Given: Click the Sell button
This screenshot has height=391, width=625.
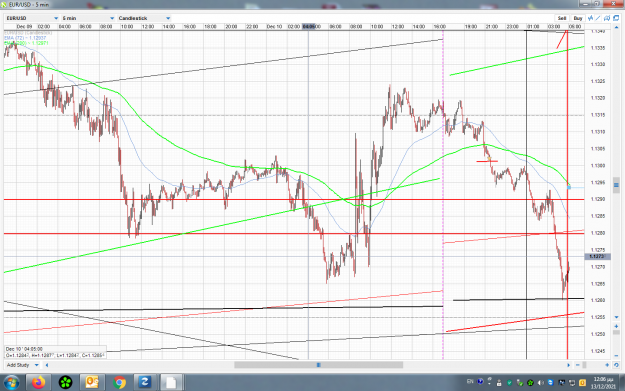Looking at the screenshot, I should pyautogui.click(x=562, y=18).
